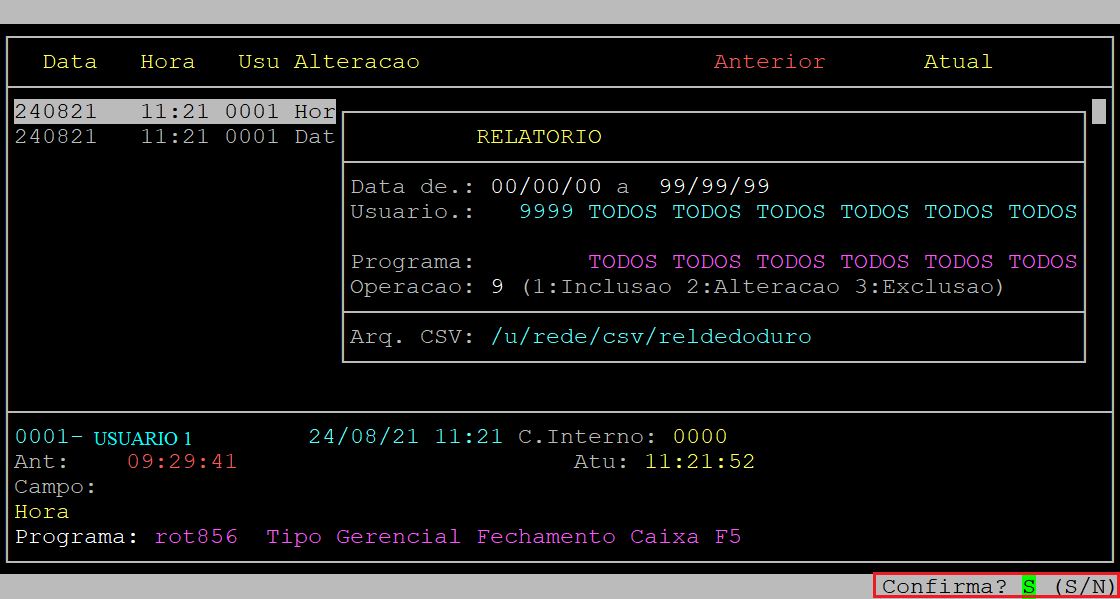
Task: Click the Hora column header
Action: (x=168, y=62)
